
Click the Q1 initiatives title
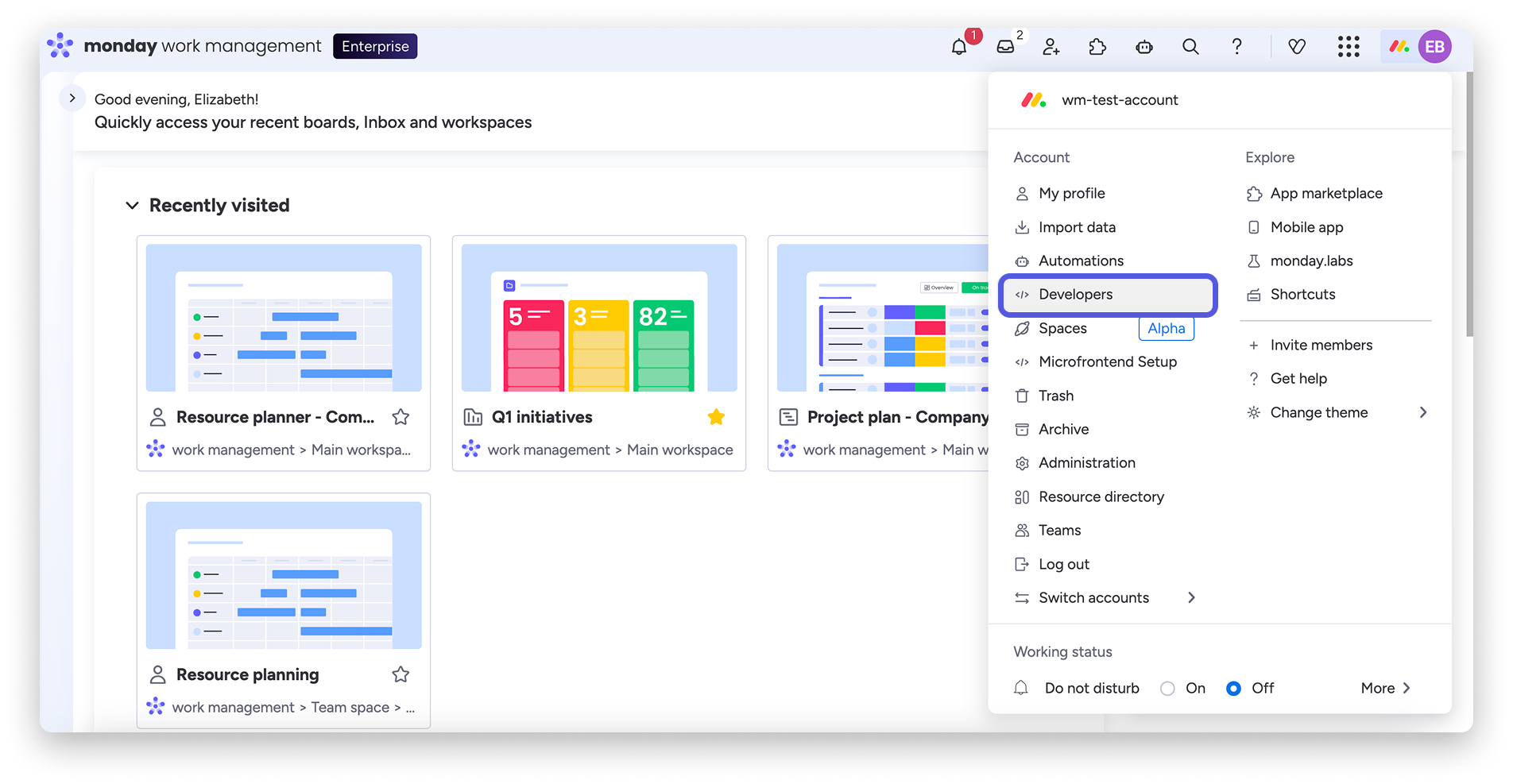click(x=542, y=417)
